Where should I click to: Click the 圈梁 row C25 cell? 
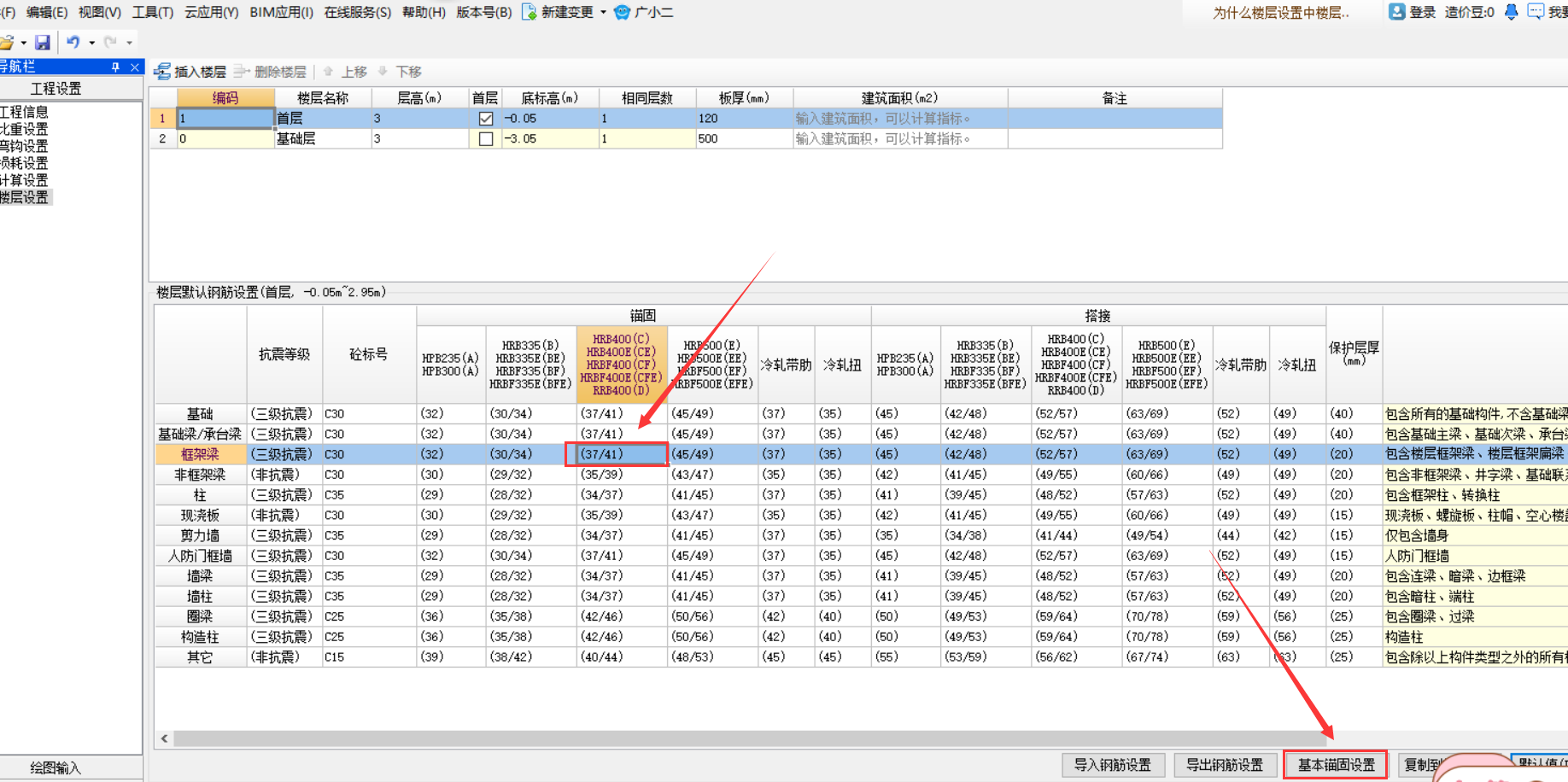369,616
